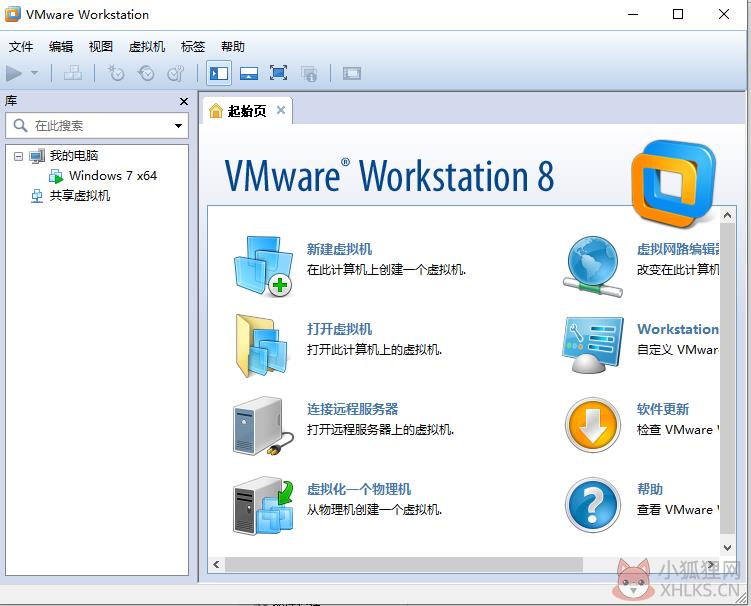Open the 帮助 menu

coord(233,46)
